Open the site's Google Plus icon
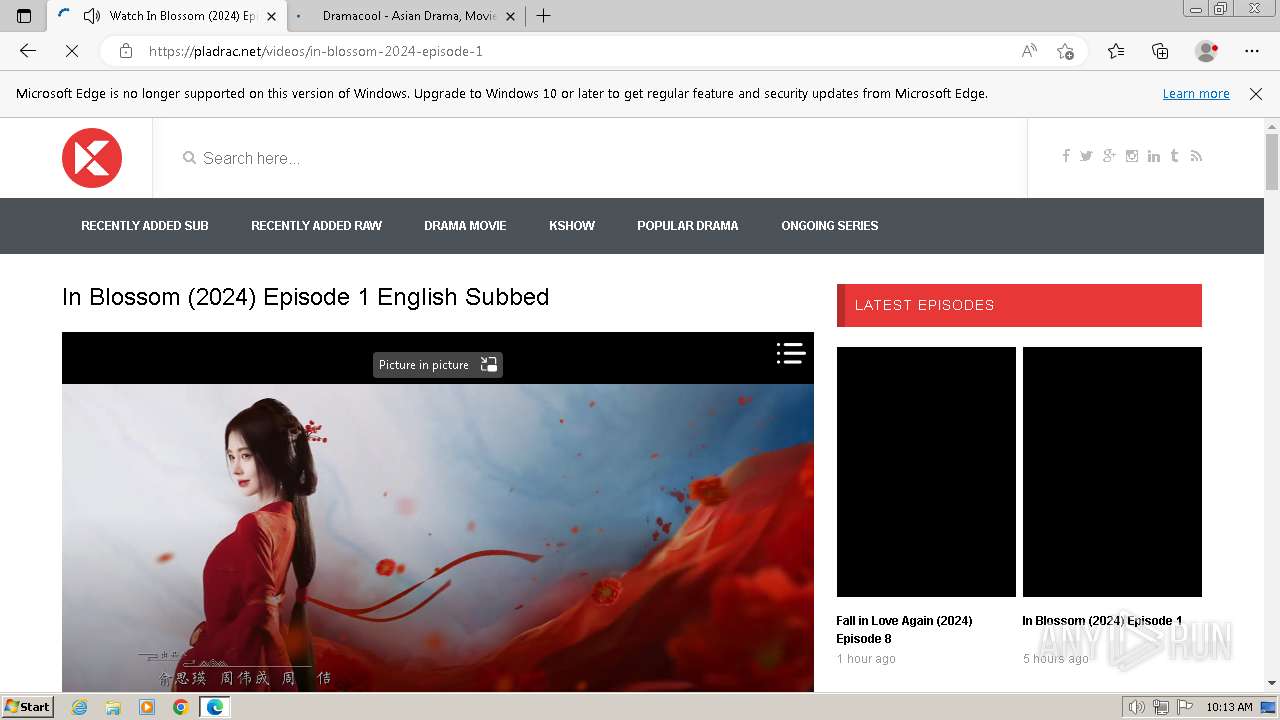Screen dimensions: 1280x720 point(1109,156)
